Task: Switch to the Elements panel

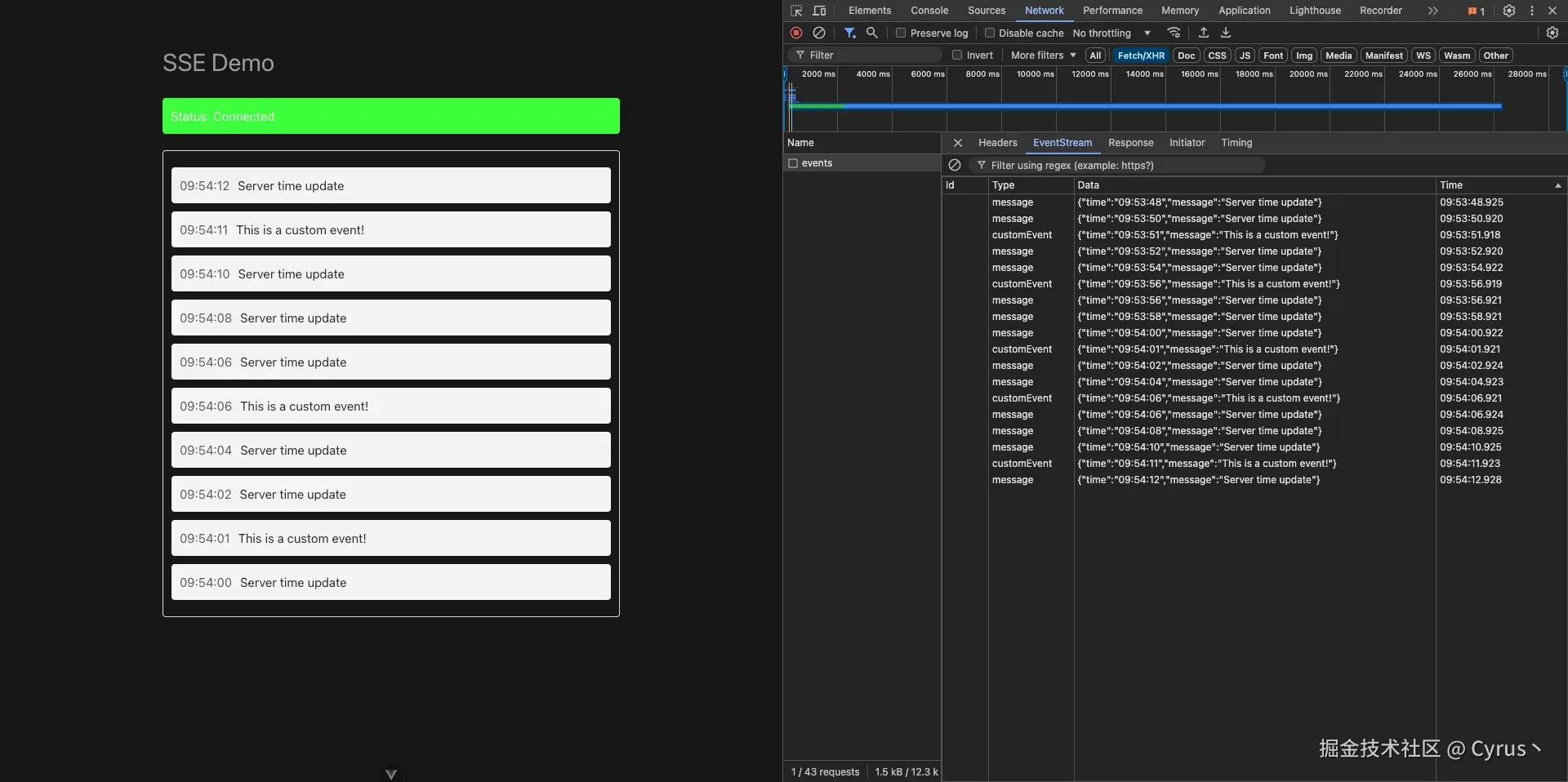Action: (870, 11)
